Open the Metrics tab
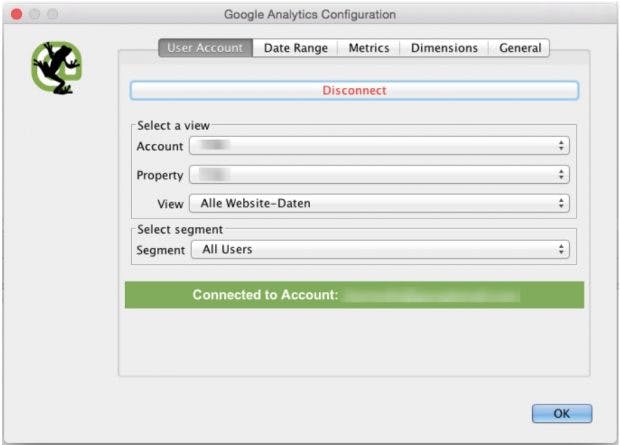 (x=369, y=48)
